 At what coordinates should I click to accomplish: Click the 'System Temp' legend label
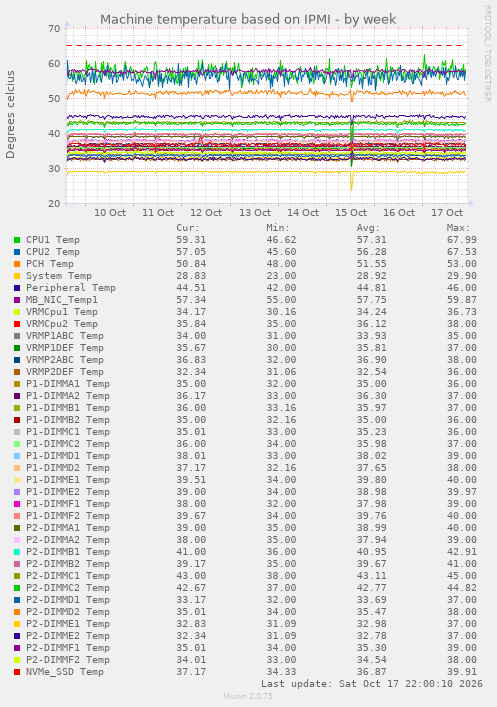point(59,276)
